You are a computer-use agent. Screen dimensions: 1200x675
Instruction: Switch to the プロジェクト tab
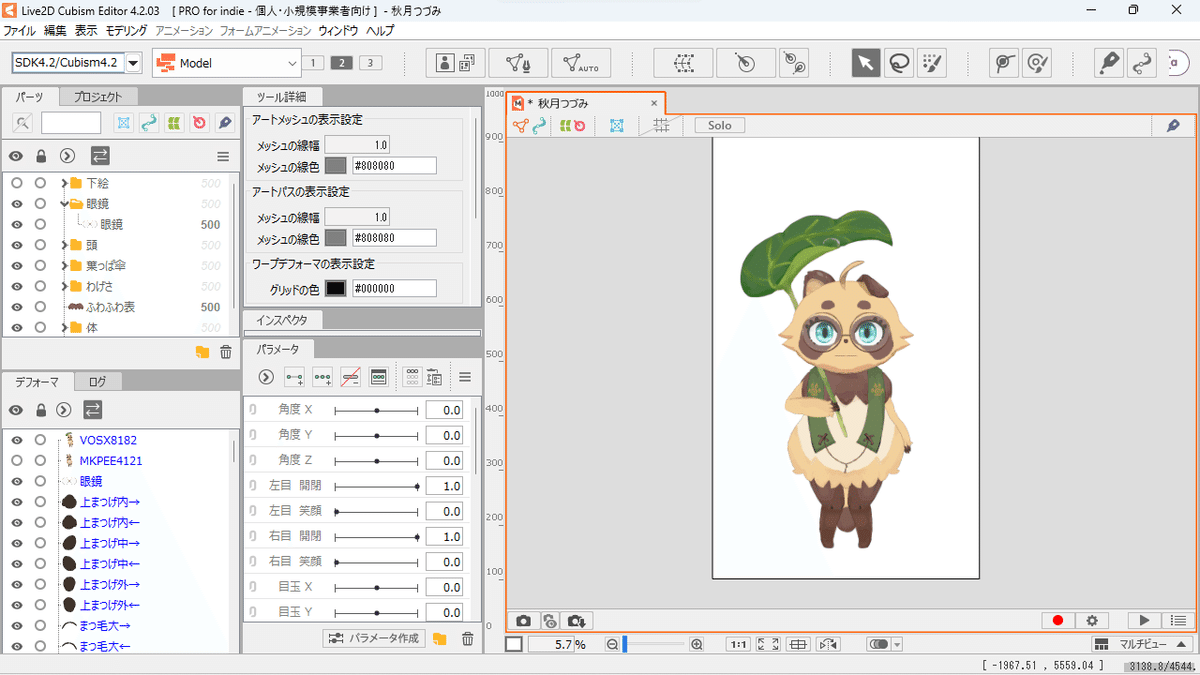click(98, 97)
